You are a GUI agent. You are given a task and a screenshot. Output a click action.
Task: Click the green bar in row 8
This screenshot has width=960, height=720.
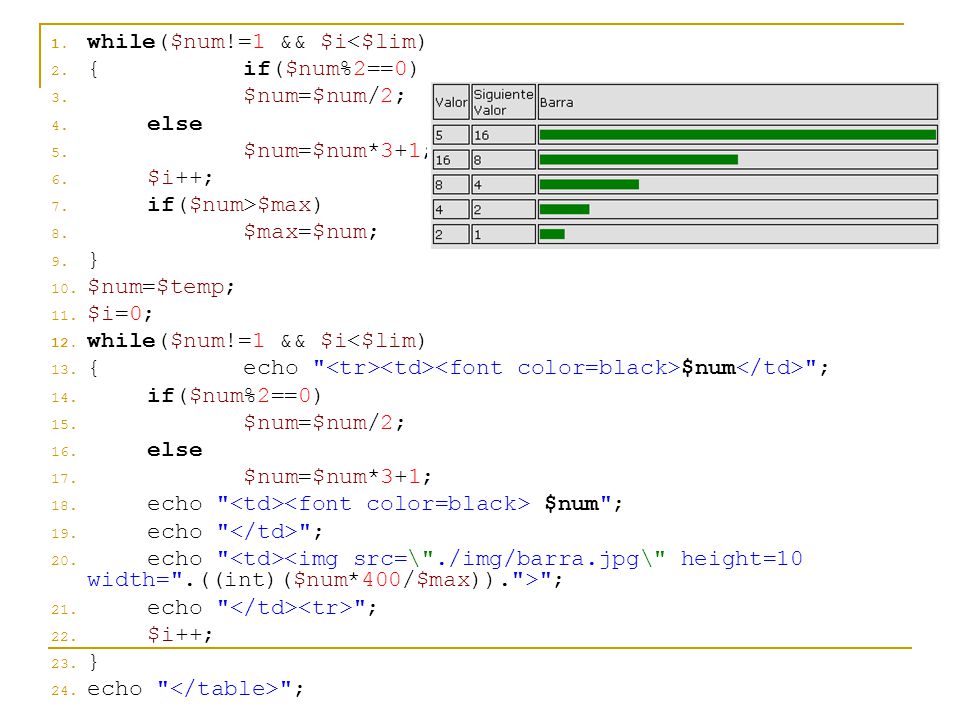tap(589, 184)
